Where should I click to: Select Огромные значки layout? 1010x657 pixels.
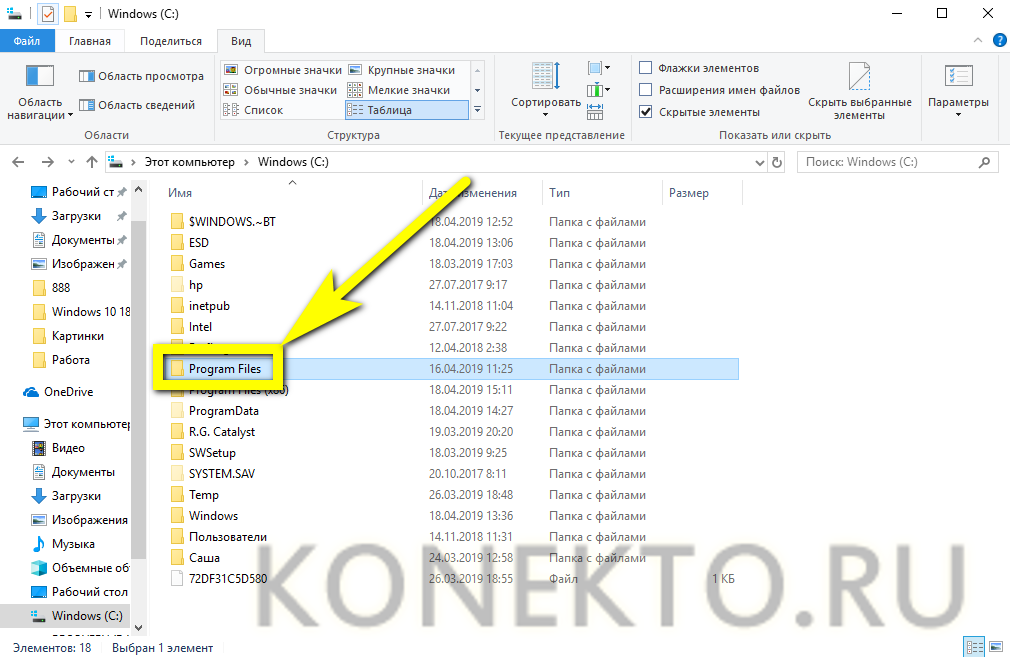(282, 70)
